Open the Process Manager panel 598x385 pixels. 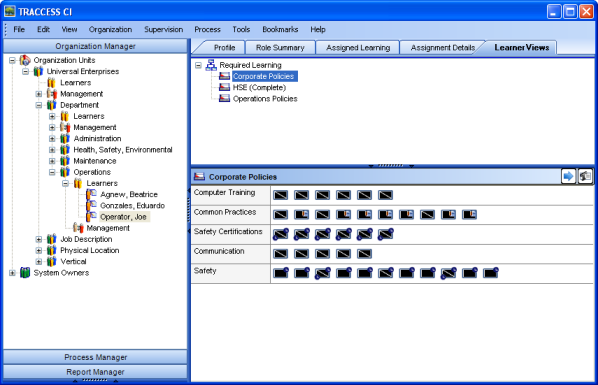click(95, 357)
